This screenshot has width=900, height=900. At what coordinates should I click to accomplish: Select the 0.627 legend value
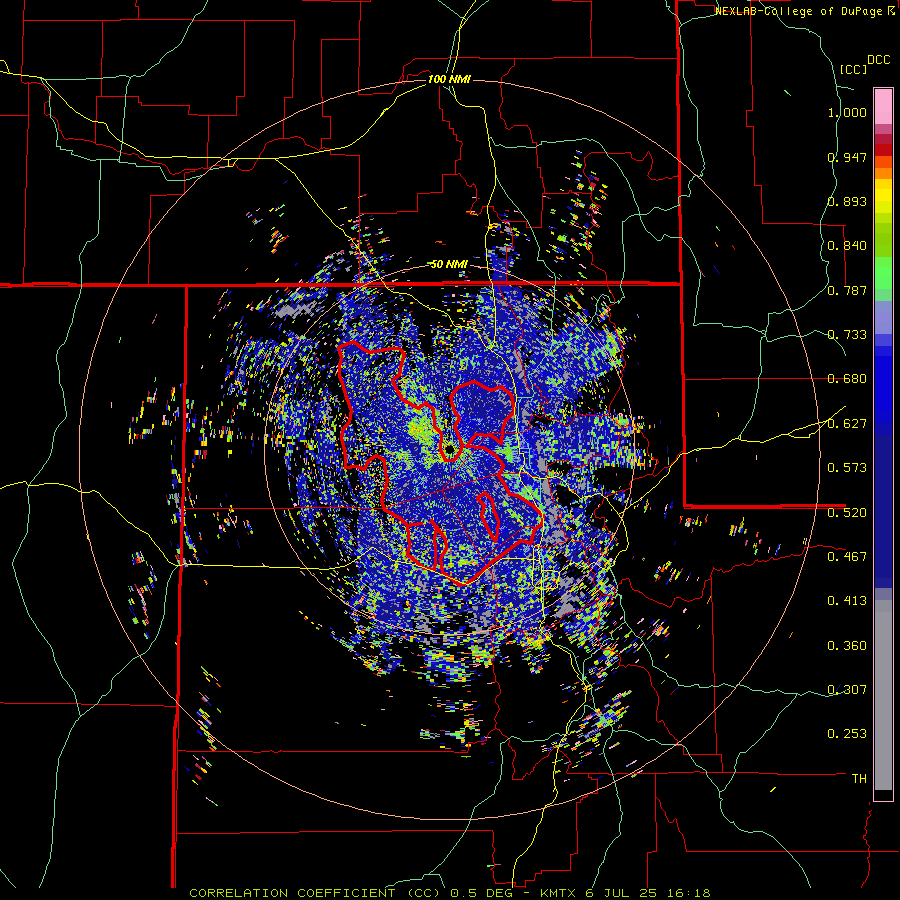pos(847,424)
